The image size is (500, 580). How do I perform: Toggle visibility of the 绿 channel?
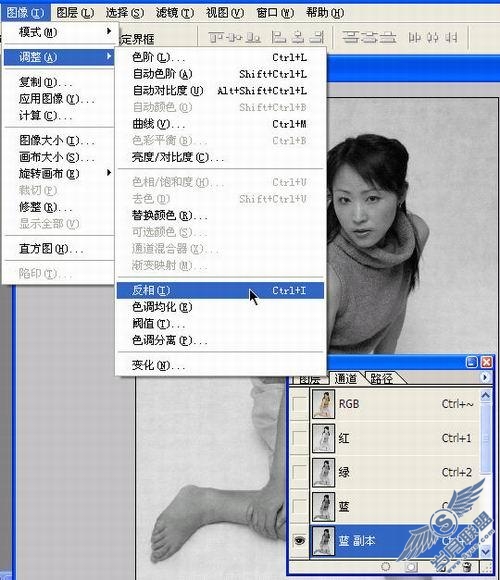(x=299, y=472)
